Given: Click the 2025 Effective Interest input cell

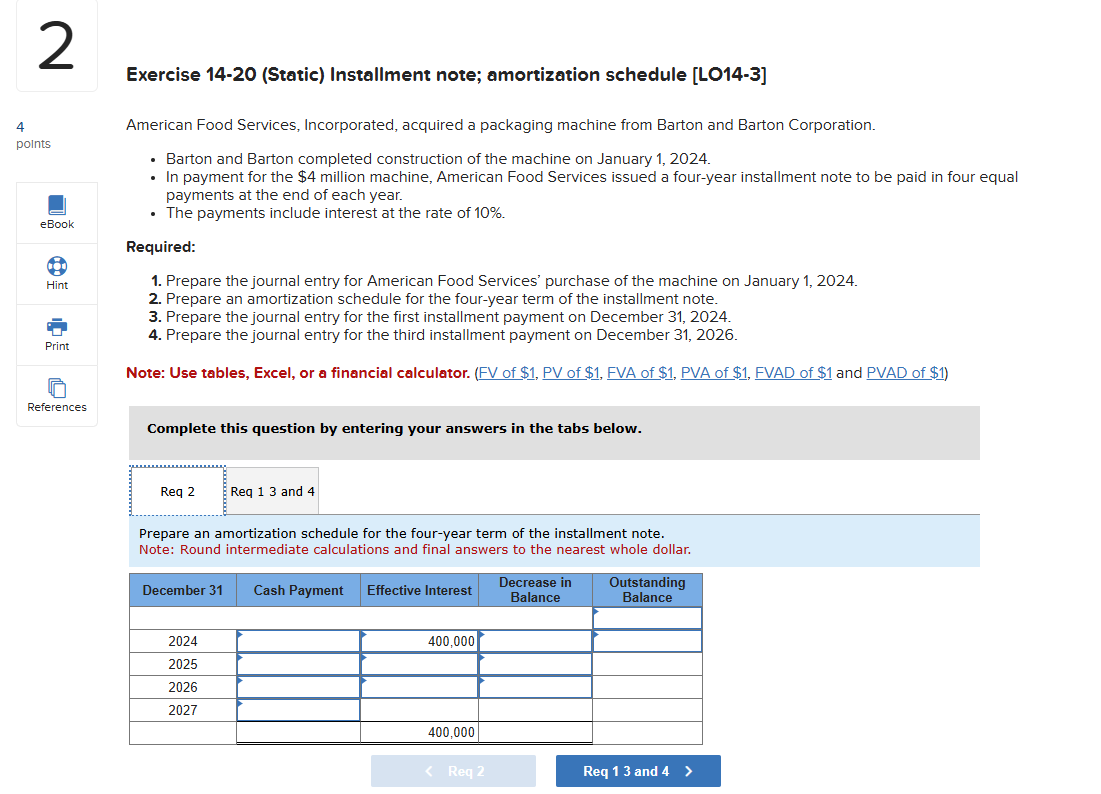Looking at the screenshot, I should (419, 664).
